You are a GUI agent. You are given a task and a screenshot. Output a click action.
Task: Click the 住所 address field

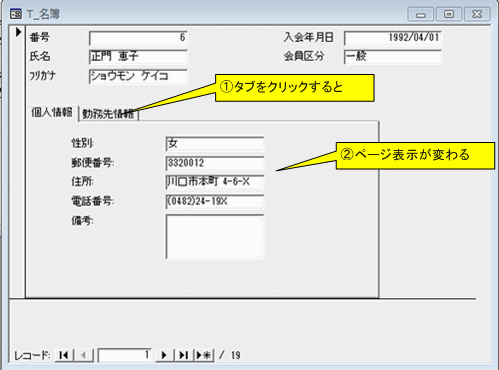click(215, 182)
